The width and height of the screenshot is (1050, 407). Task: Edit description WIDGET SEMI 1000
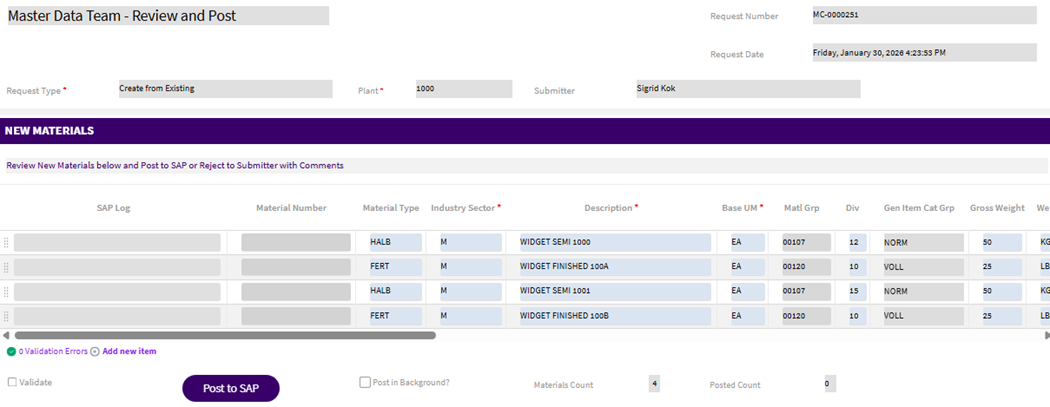pos(615,242)
